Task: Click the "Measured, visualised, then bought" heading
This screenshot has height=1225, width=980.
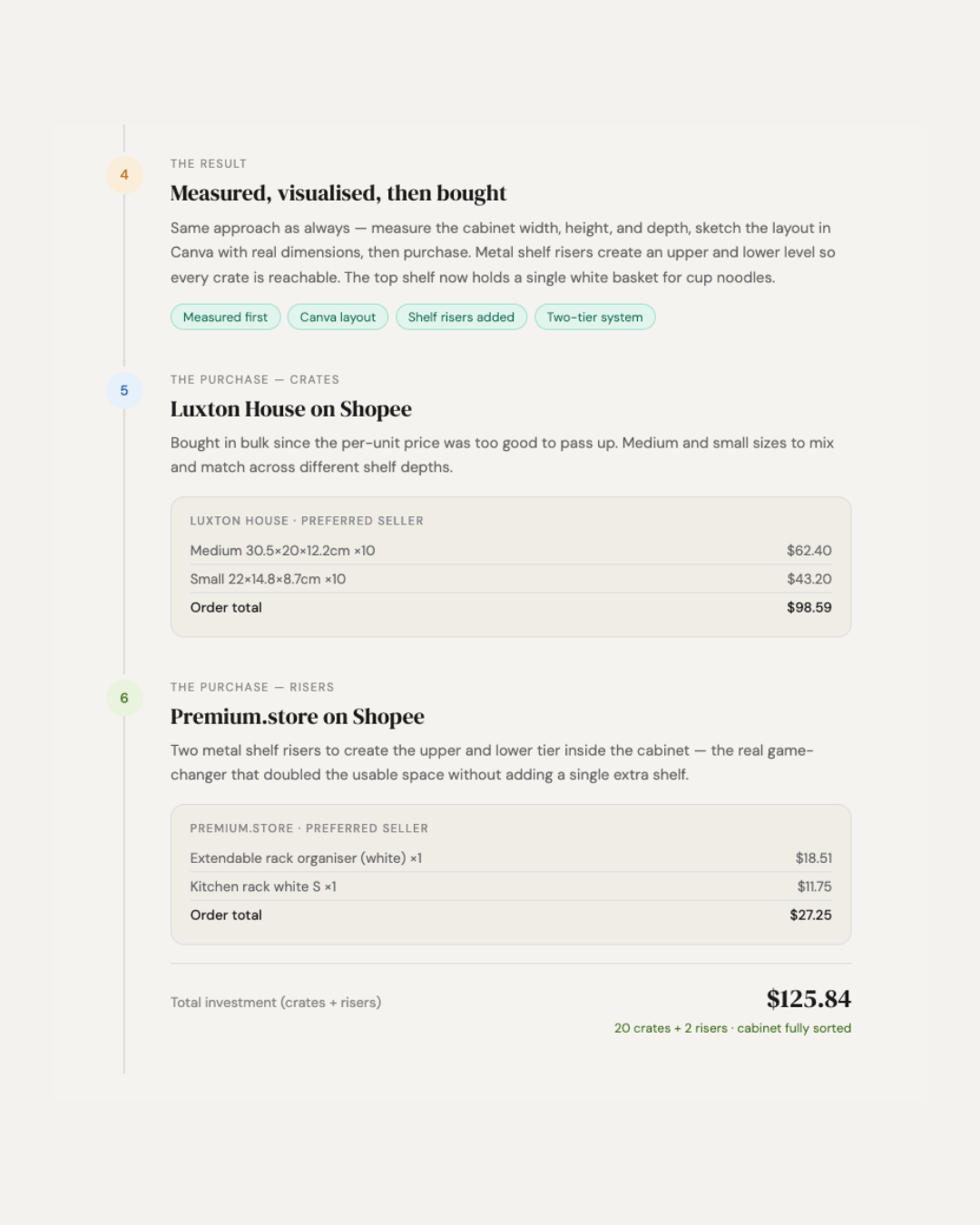Action: [x=338, y=193]
